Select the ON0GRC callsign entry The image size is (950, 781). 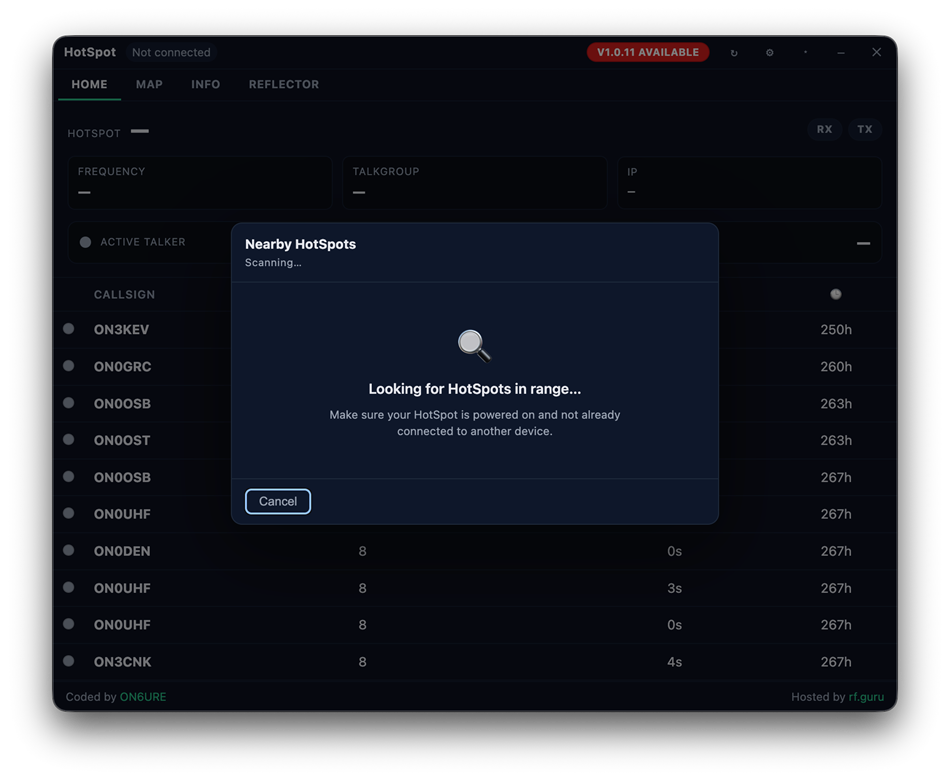tap(122, 367)
